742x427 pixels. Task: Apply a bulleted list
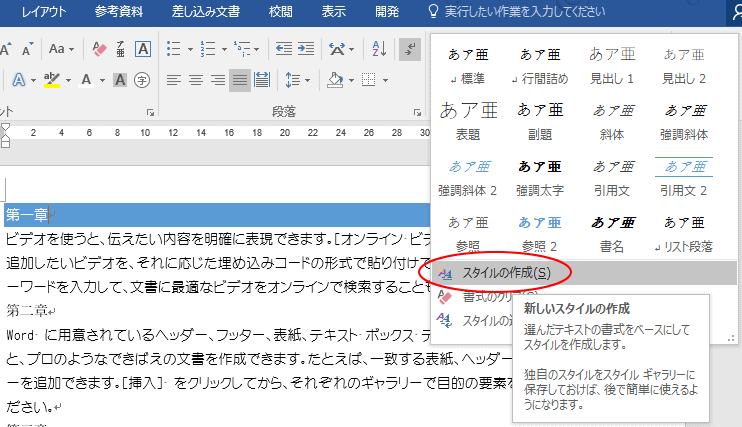tap(174, 49)
